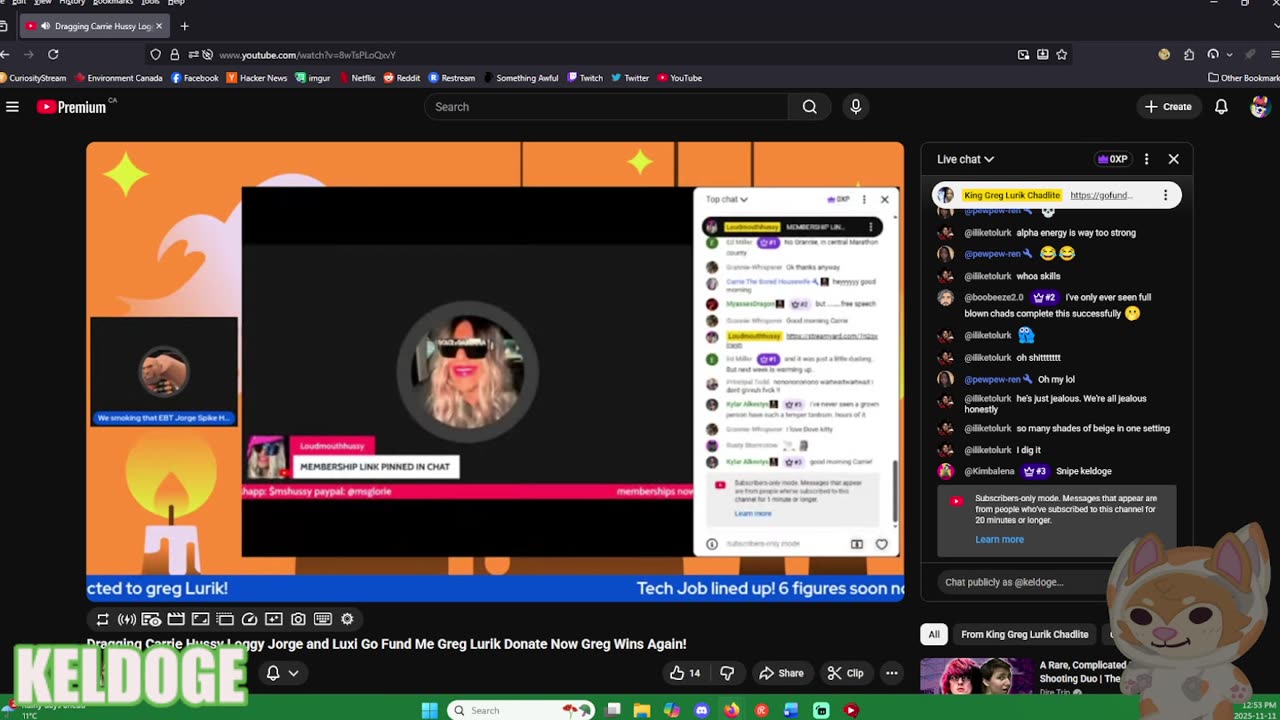Open the enhancer settings gear icon
The width and height of the screenshot is (1280, 720).
click(347, 619)
